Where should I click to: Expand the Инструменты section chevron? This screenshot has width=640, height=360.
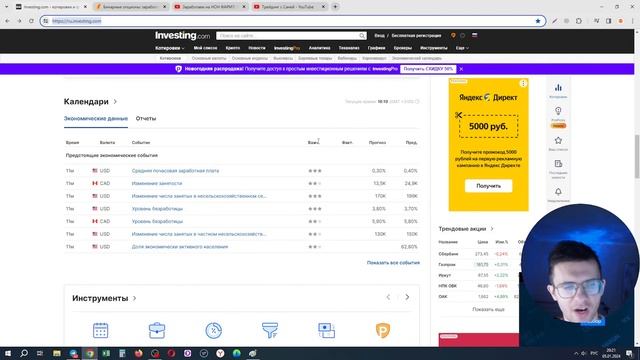(134, 298)
